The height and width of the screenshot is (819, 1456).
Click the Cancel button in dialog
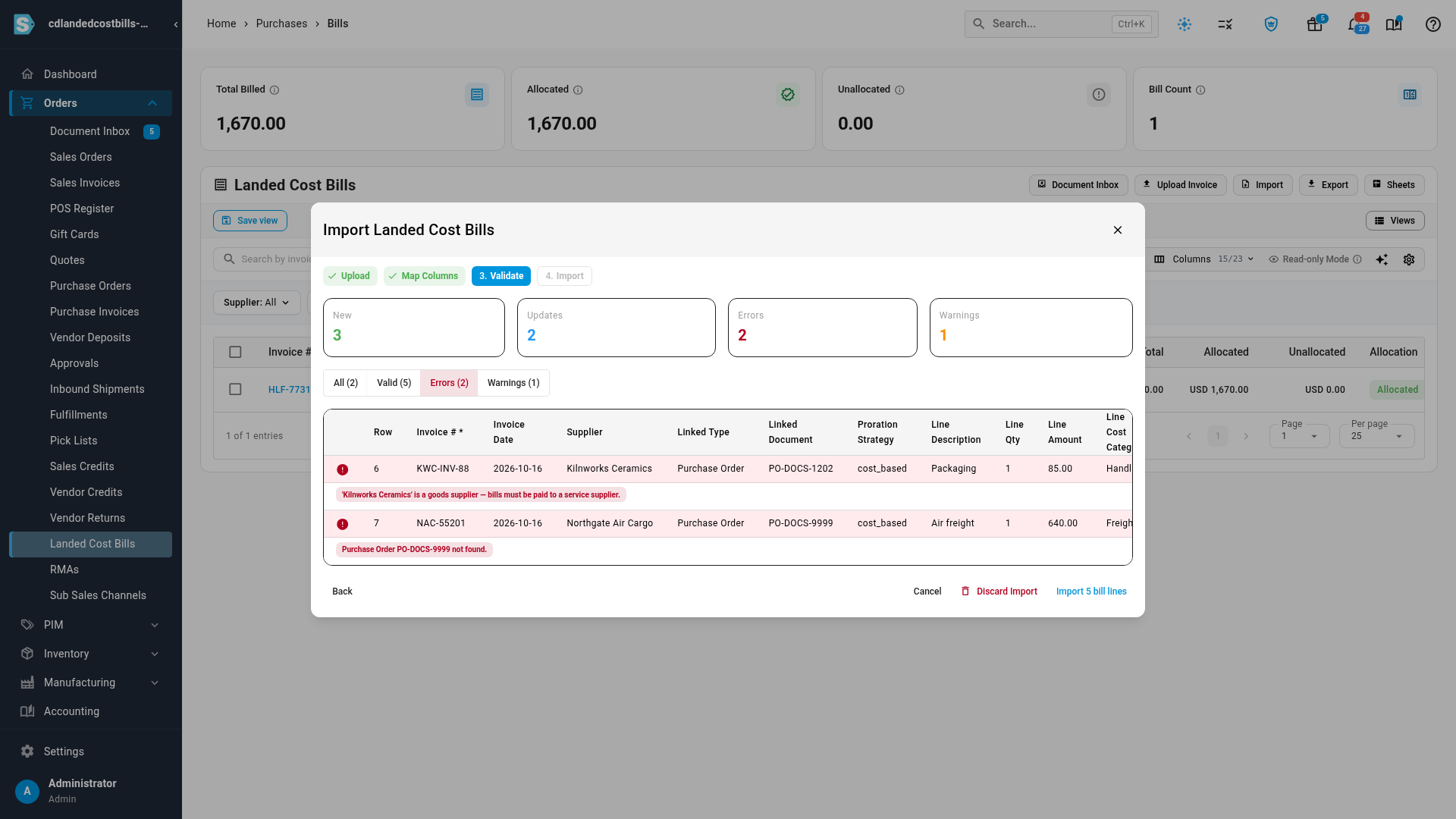click(x=927, y=591)
